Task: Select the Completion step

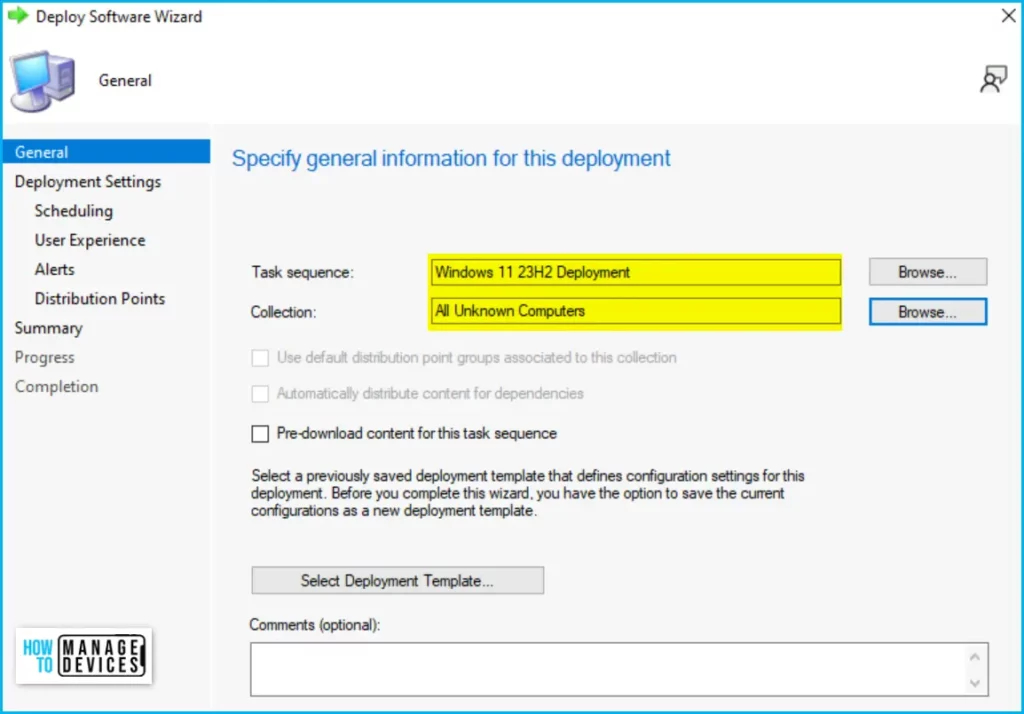Action: point(57,386)
